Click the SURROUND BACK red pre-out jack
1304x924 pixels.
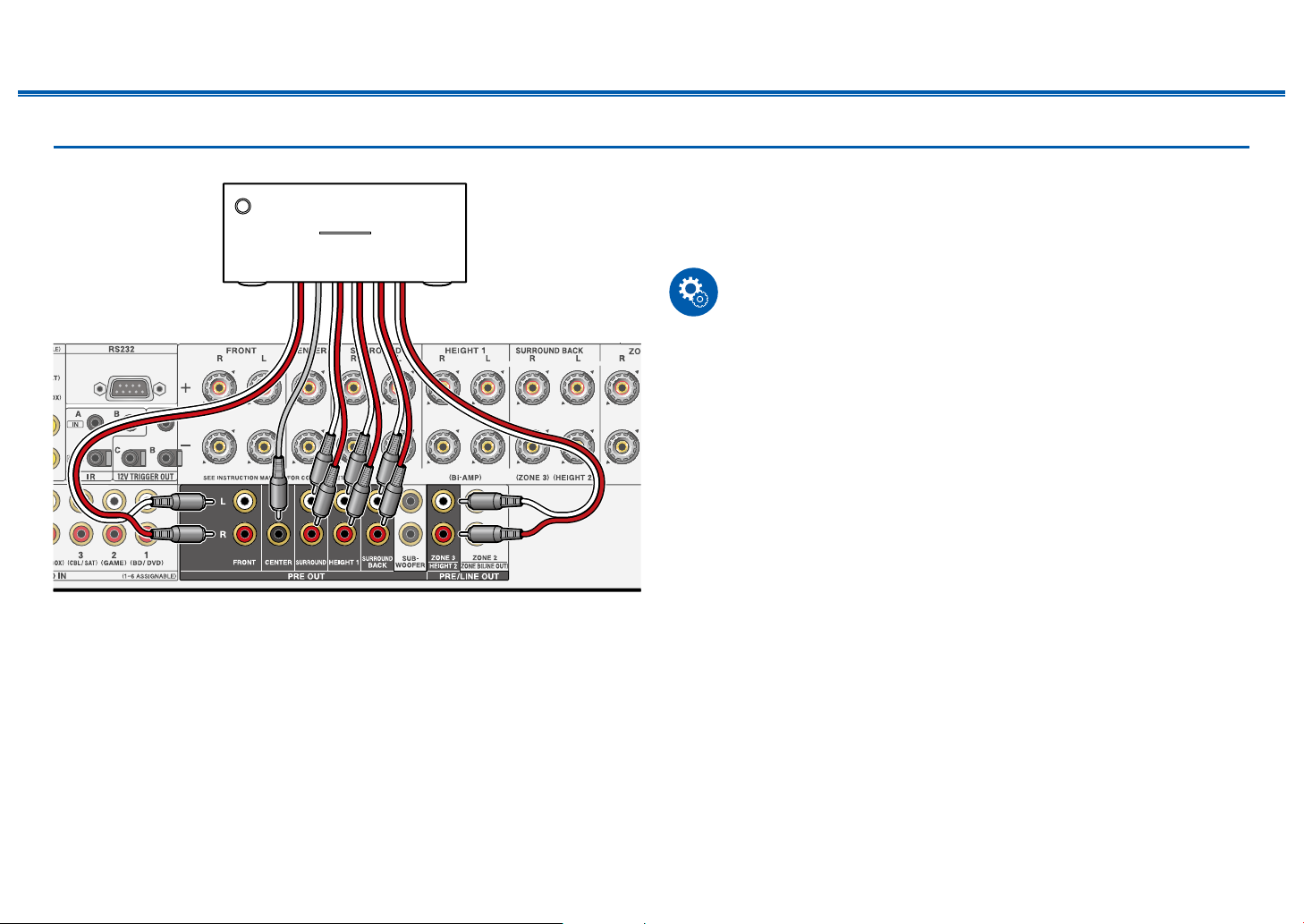coord(377,535)
